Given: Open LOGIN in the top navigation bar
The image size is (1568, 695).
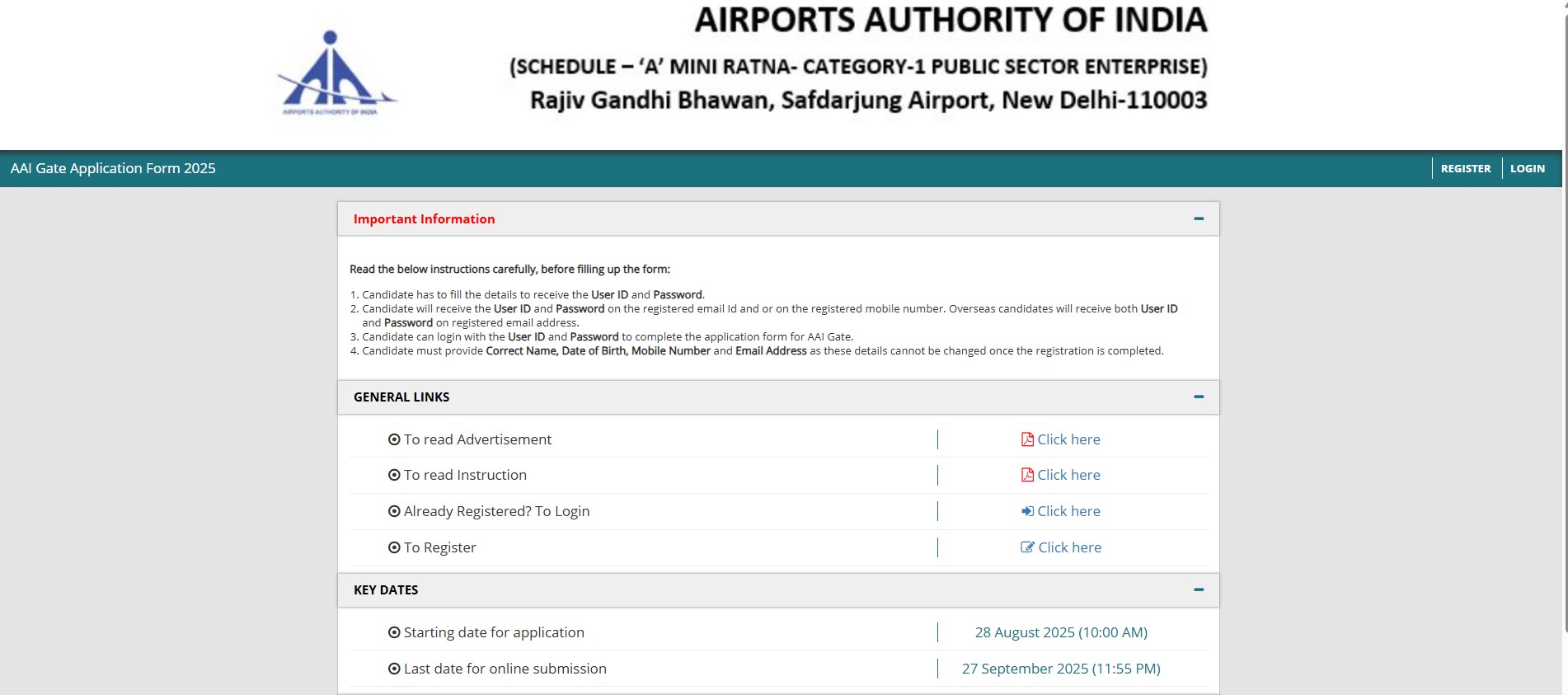Looking at the screenshot, I should pyautogui.click(x=1528, y=168).
